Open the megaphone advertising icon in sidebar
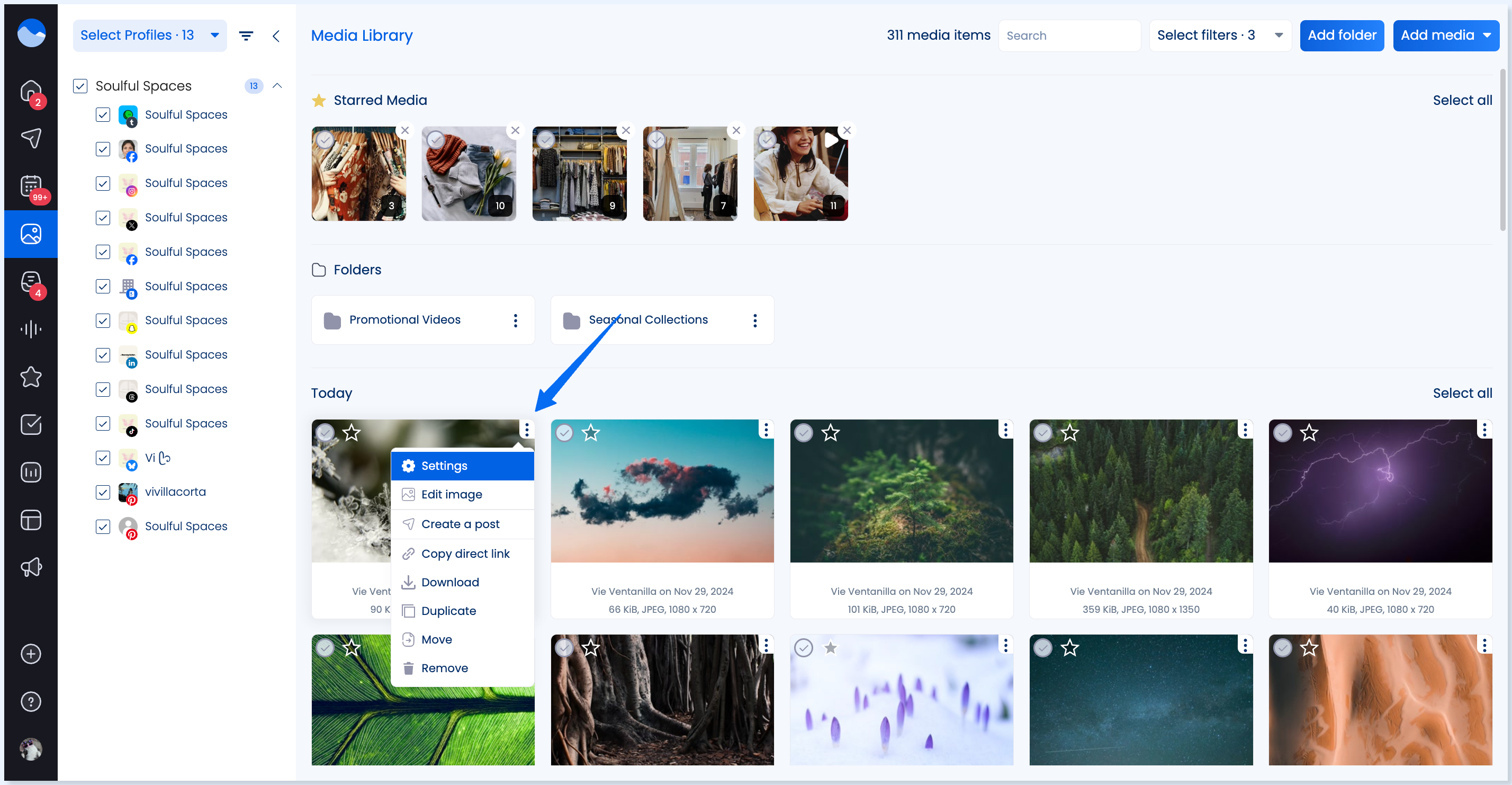1512x785 pixels. pyautogui.click(x=31, y=568)
